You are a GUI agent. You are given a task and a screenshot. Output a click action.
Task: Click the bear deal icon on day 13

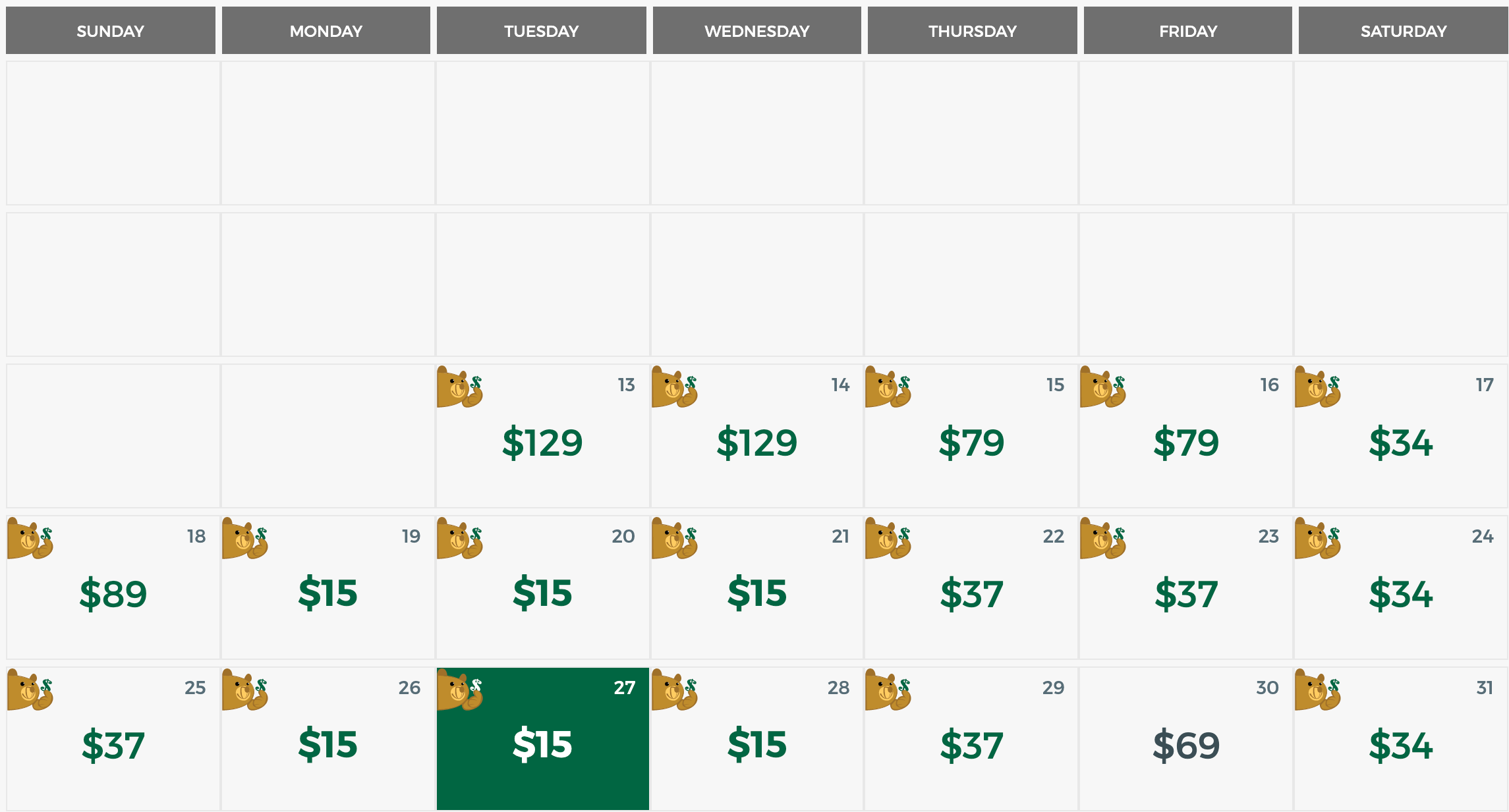pos(459,387)
